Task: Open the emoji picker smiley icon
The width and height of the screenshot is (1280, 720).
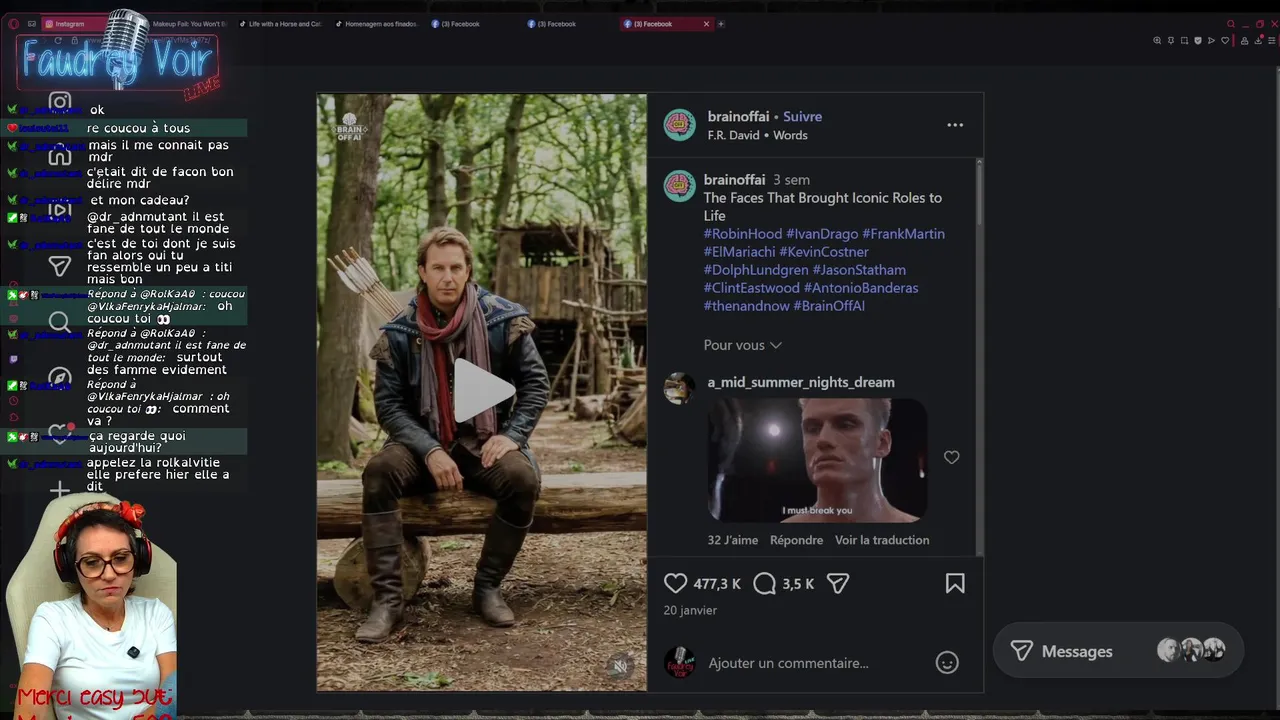Action: (947, 662)
